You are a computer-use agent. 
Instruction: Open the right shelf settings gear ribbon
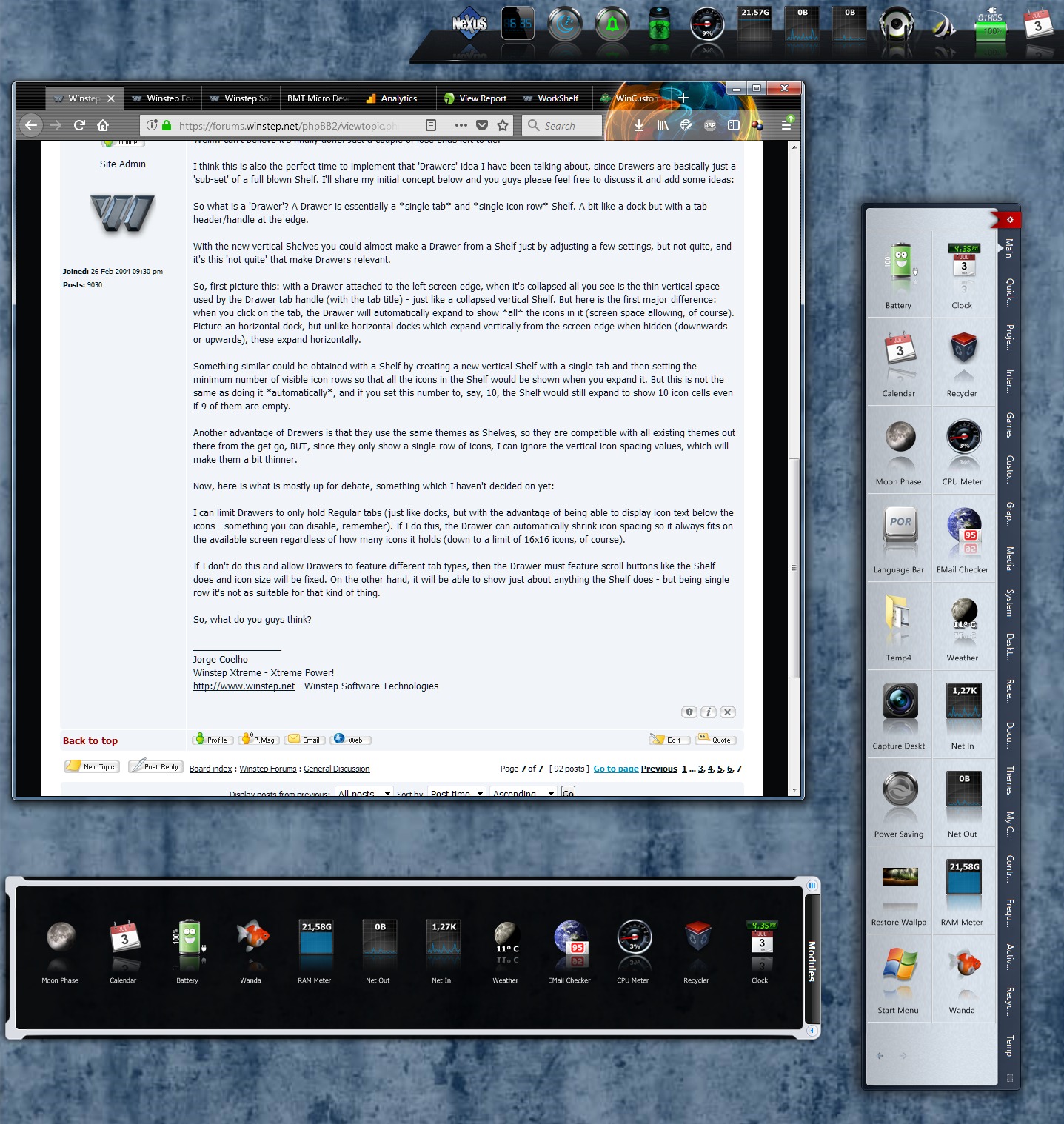click(x=1008, y=220)
